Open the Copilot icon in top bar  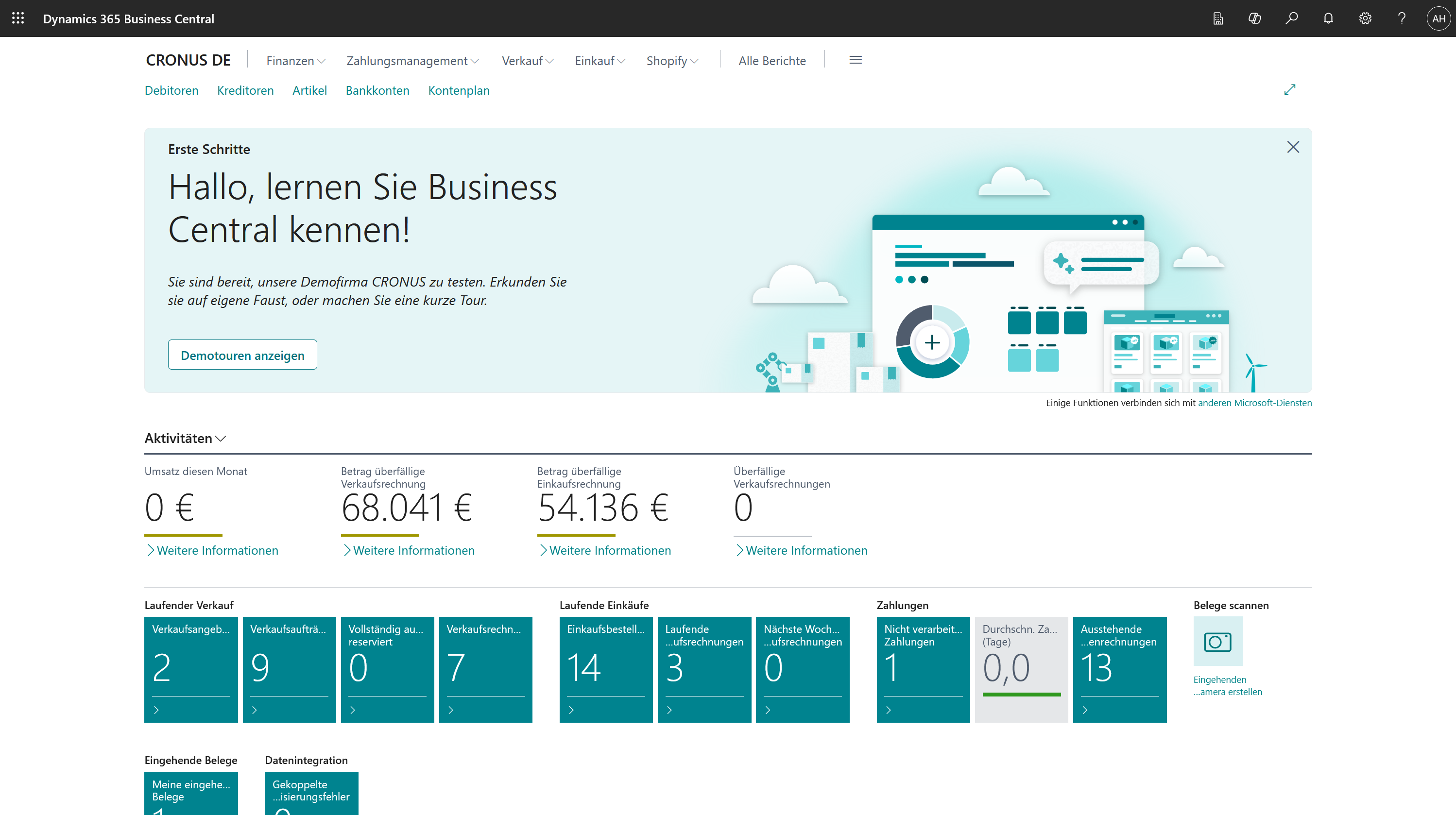(x=1255, y=18)
